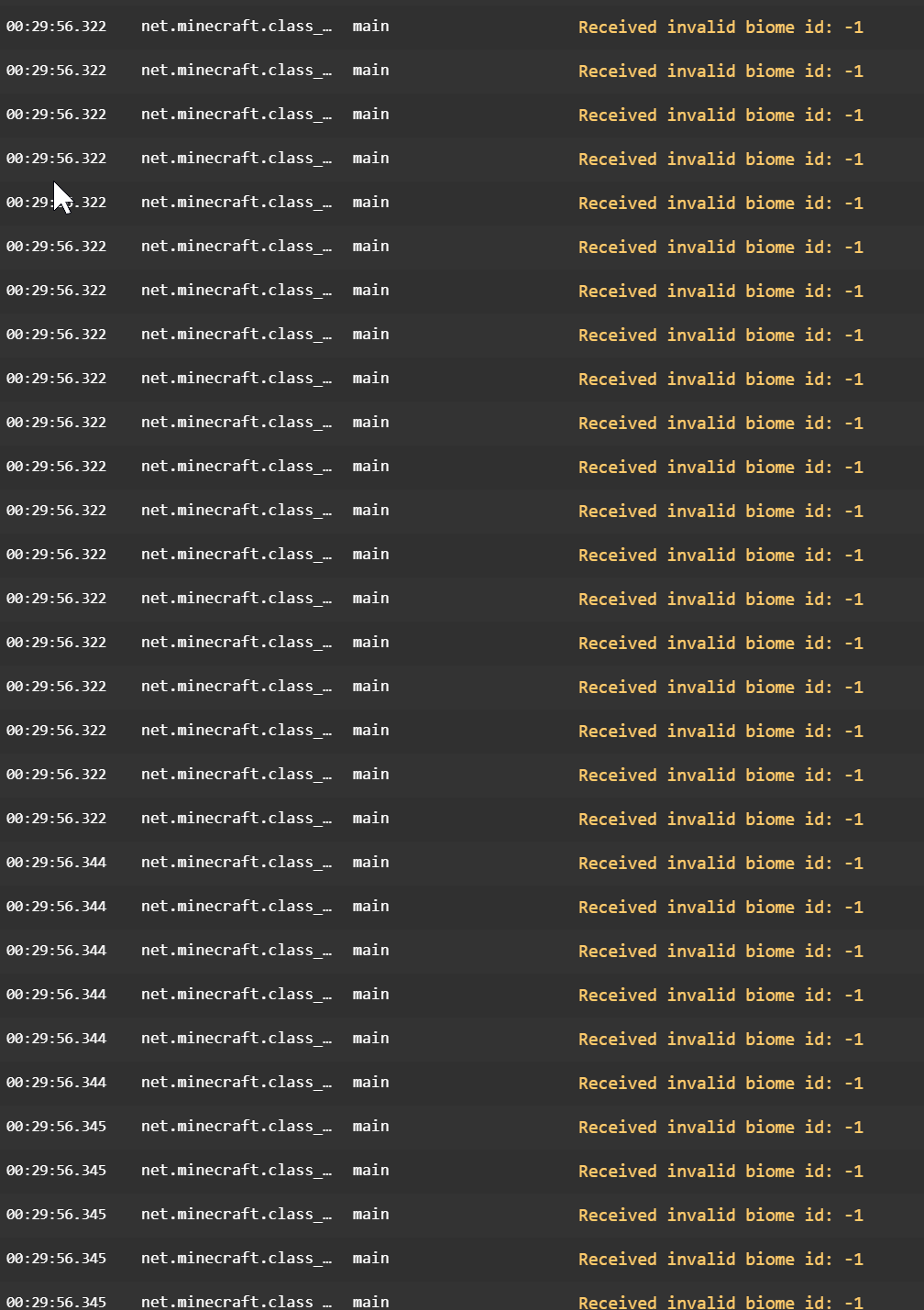The width and height of the screenshot is (924, 1310).
Task: Select the second log row's biome warning message
Action: coord(720,71)
